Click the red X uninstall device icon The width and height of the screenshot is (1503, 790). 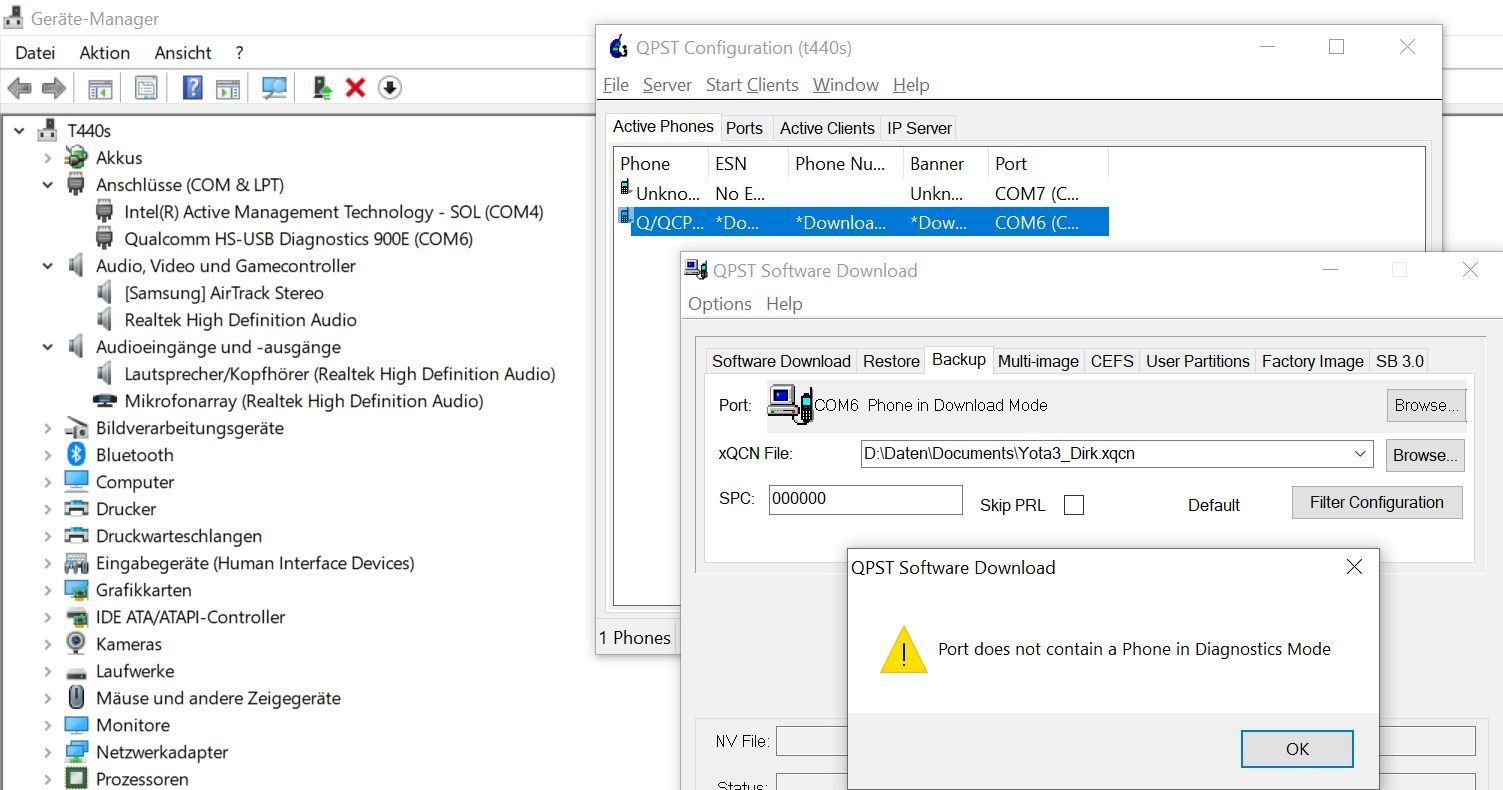[x=355, y=88]
